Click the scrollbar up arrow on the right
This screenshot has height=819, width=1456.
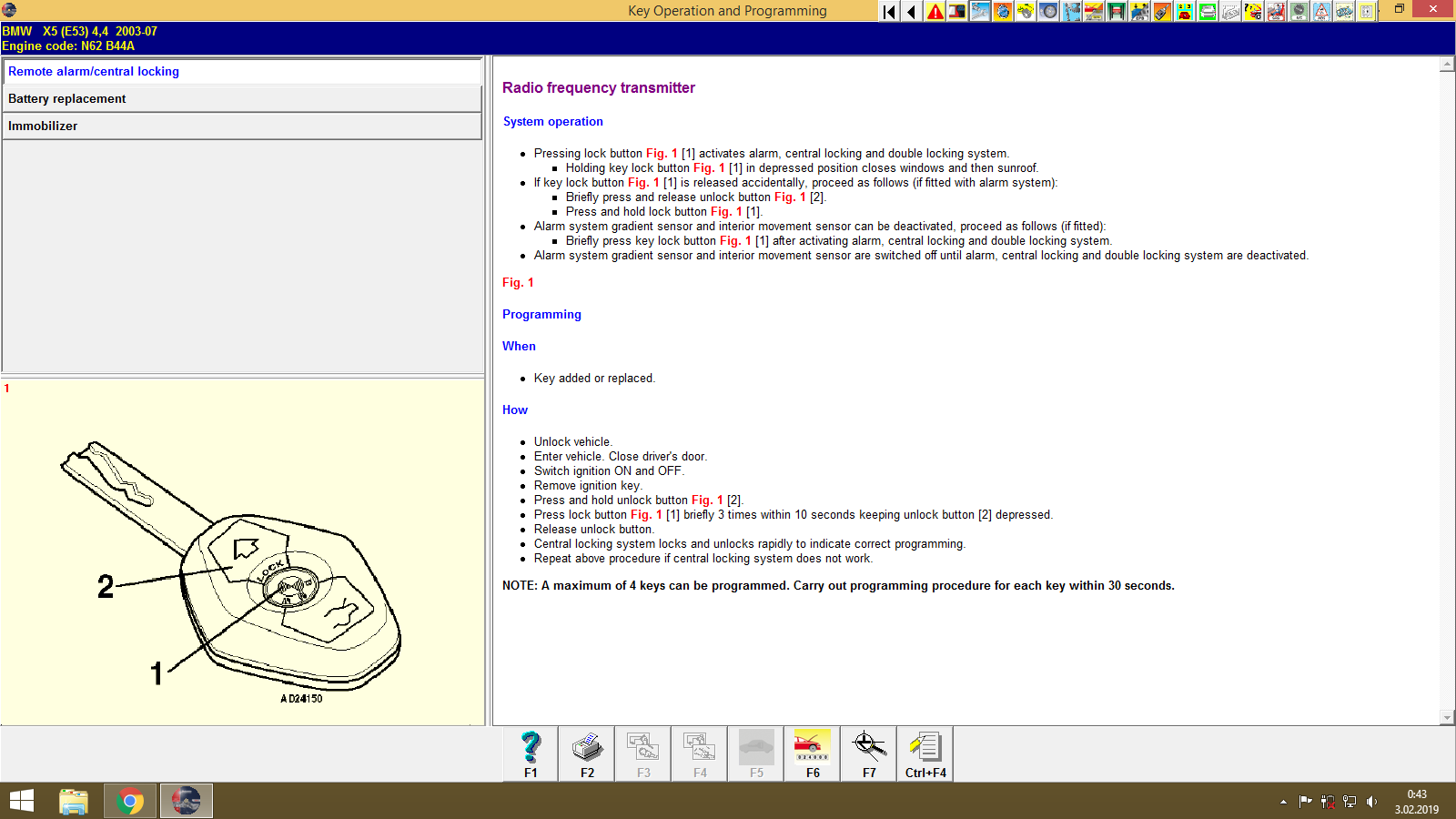[x=1445, y=65]
